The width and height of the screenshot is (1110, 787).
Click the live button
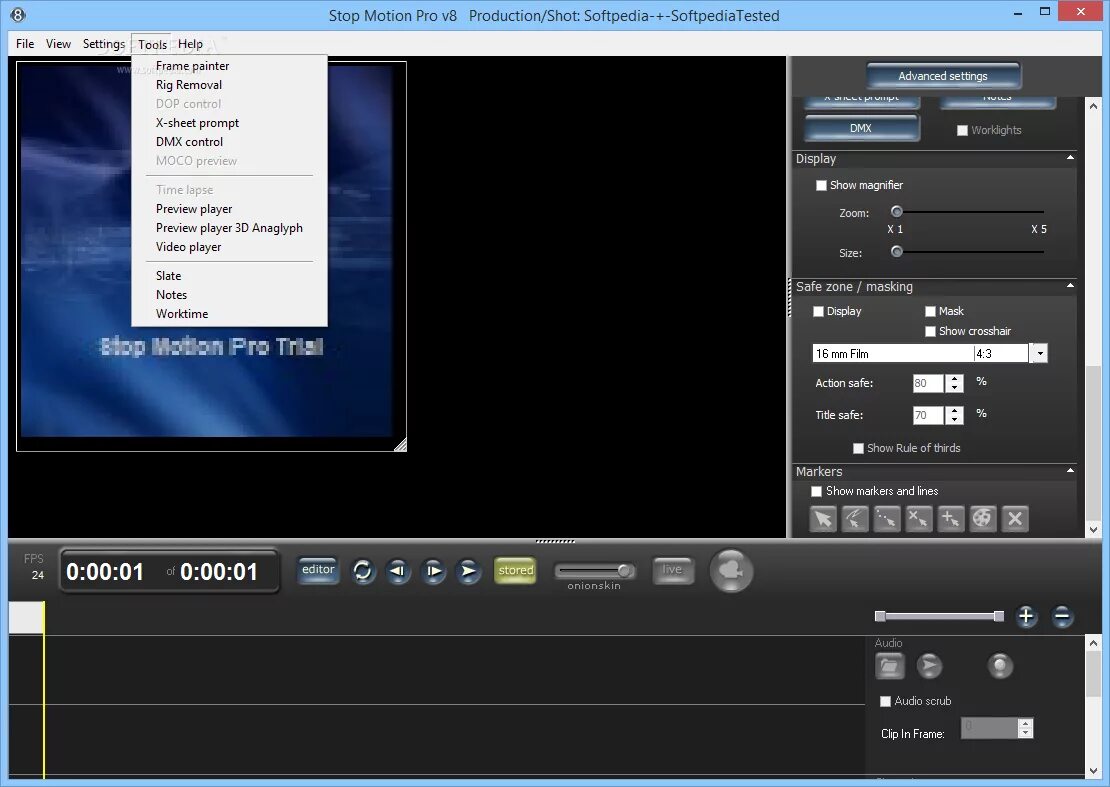pos(672,570)
